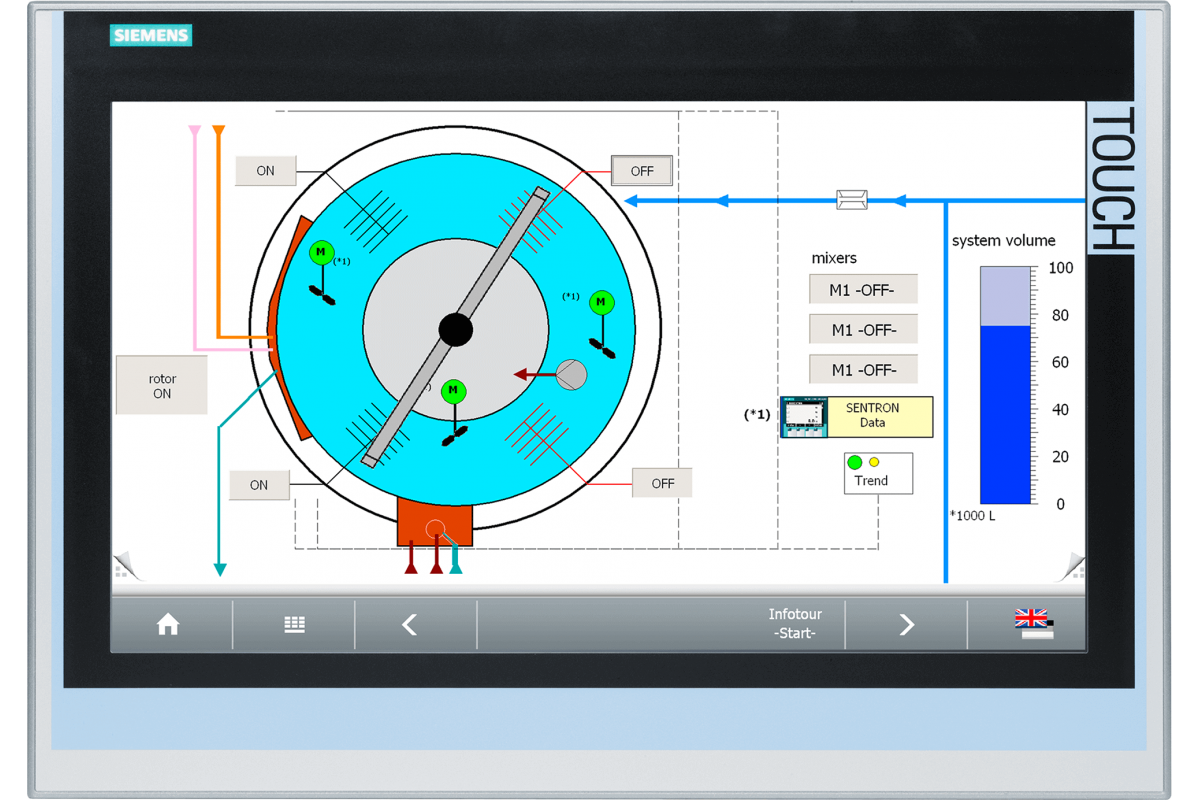Go to previous page with left chevron

point(409,625)
